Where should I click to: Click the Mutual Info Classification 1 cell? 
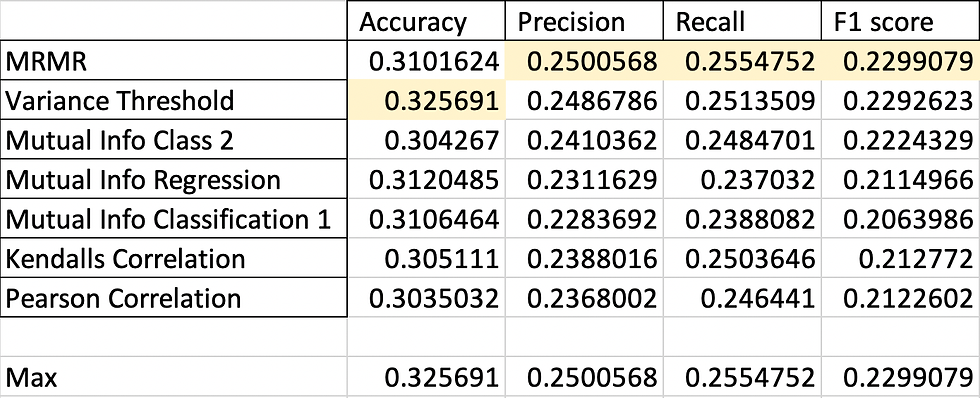pos(174,218)
